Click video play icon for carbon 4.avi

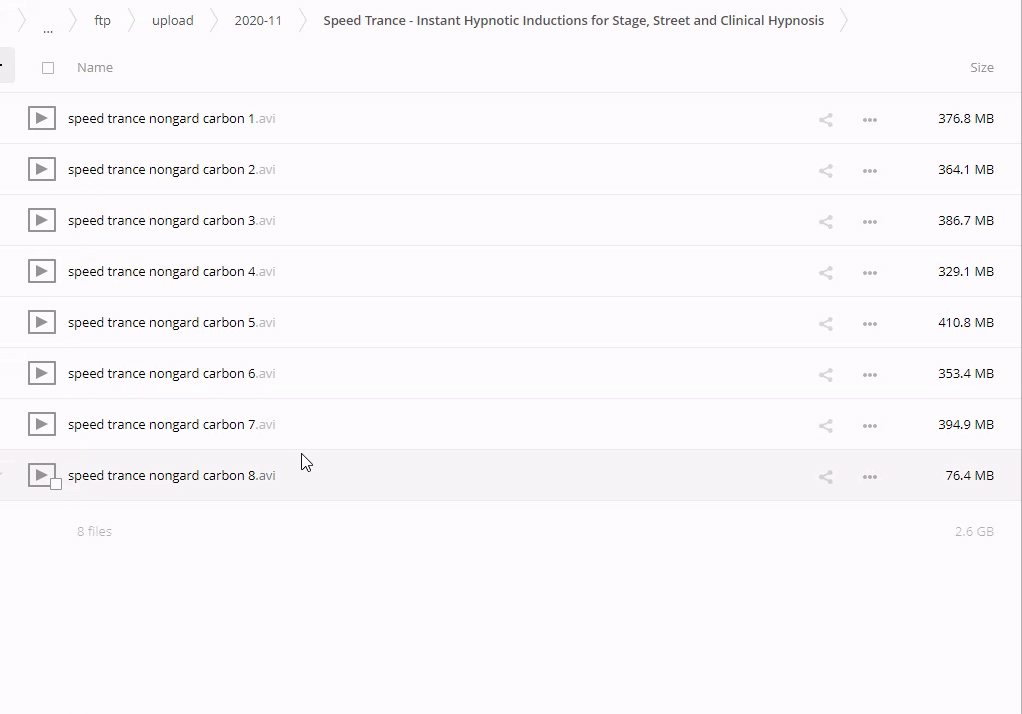coord(41,271)
